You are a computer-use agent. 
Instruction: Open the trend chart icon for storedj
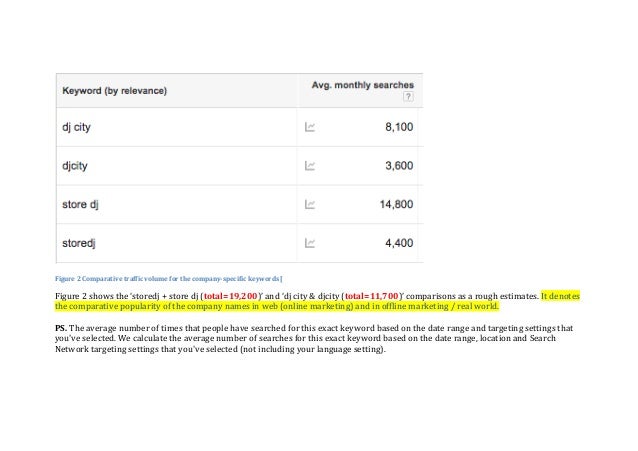[310, 243]
